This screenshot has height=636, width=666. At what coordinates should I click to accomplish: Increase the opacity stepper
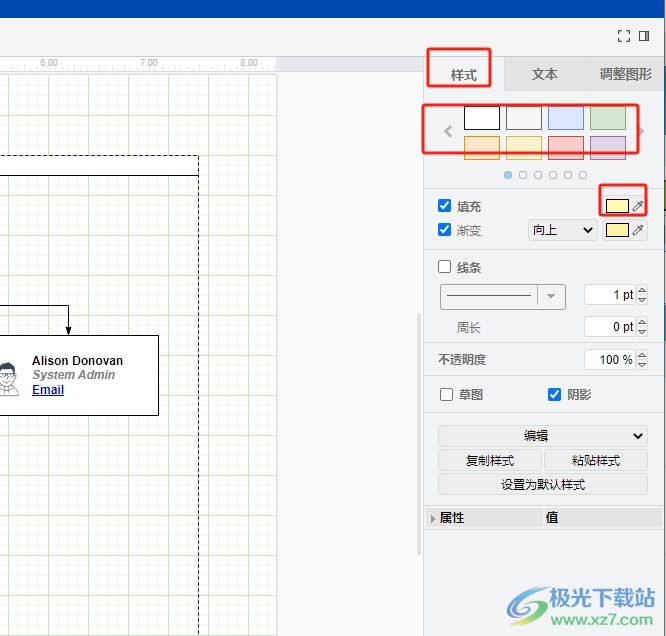tap(642, 355)
